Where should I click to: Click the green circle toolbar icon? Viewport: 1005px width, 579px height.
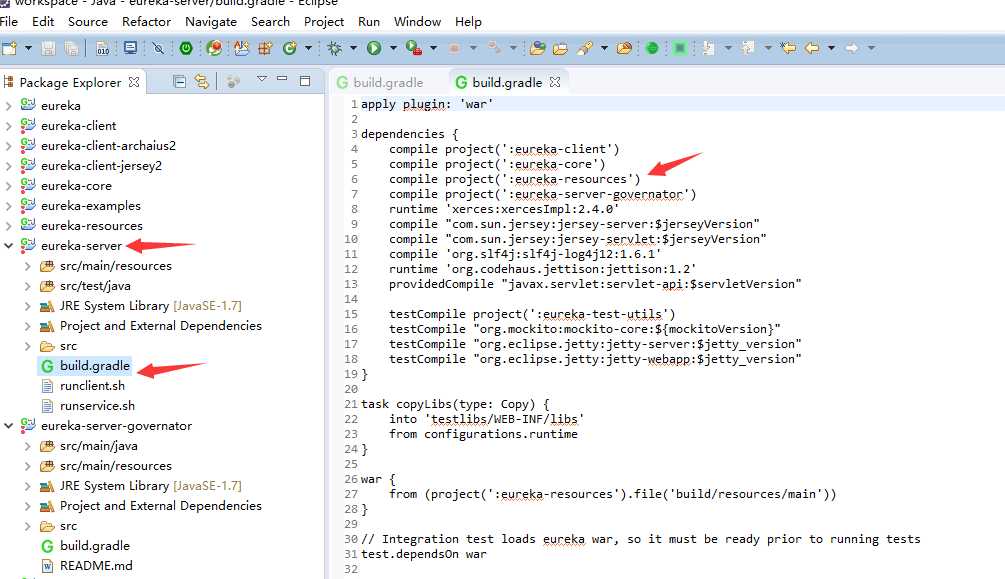point(652,48)
